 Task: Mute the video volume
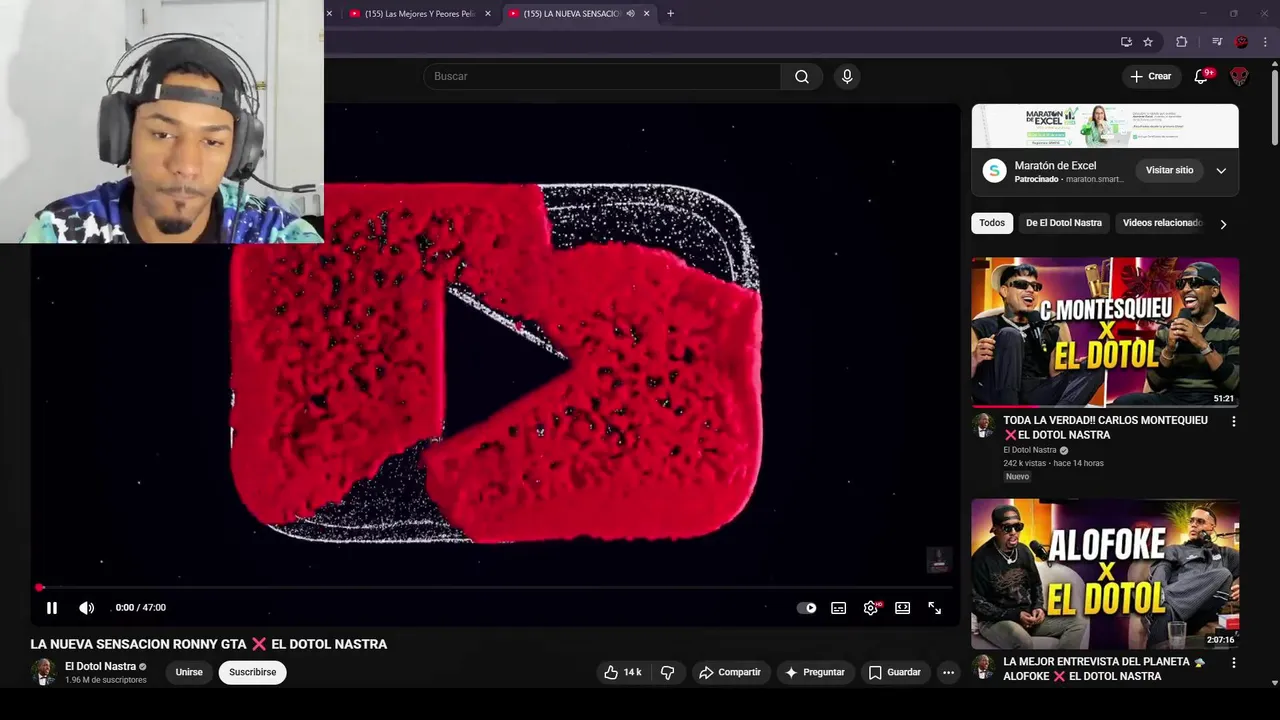point(87,608)
